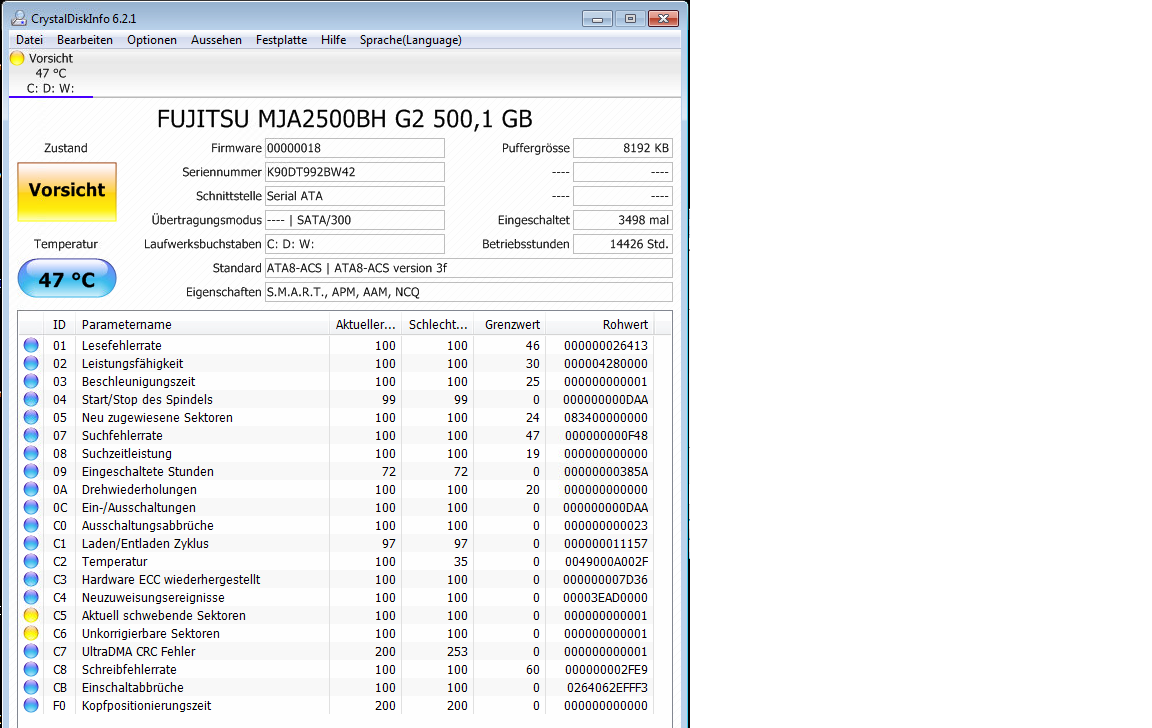Click the Eigenschaften field with S.M.A.R.T.
This screenshot has width=1152, height=728.
[x=469, y=292]
